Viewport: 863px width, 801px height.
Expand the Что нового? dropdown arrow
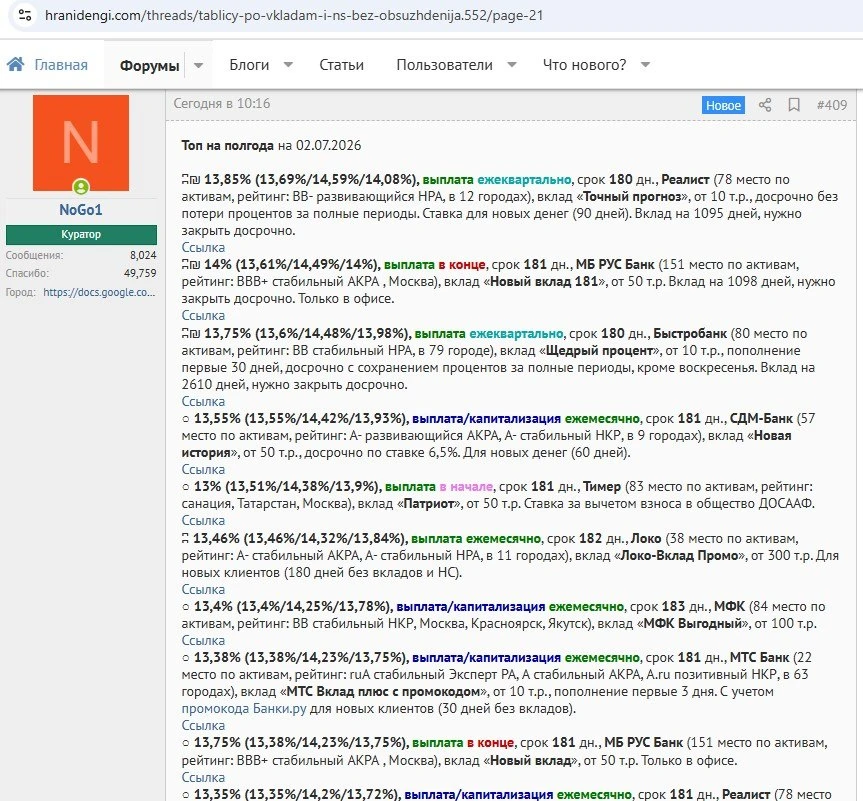pyautogui.click(x=646, y=64)
